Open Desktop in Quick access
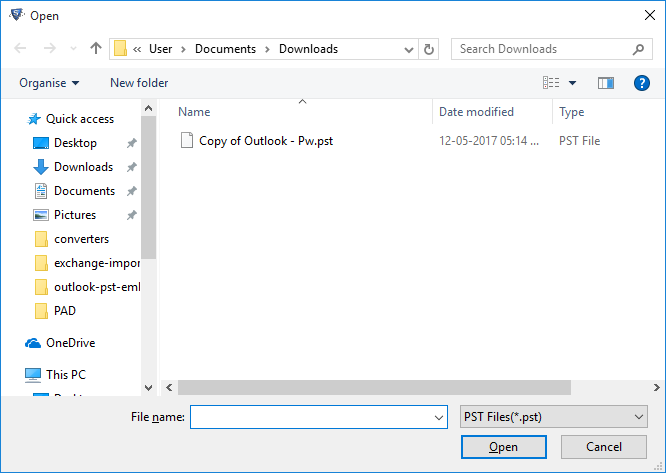This screenshot has width=667, height=474. (65, 143)
